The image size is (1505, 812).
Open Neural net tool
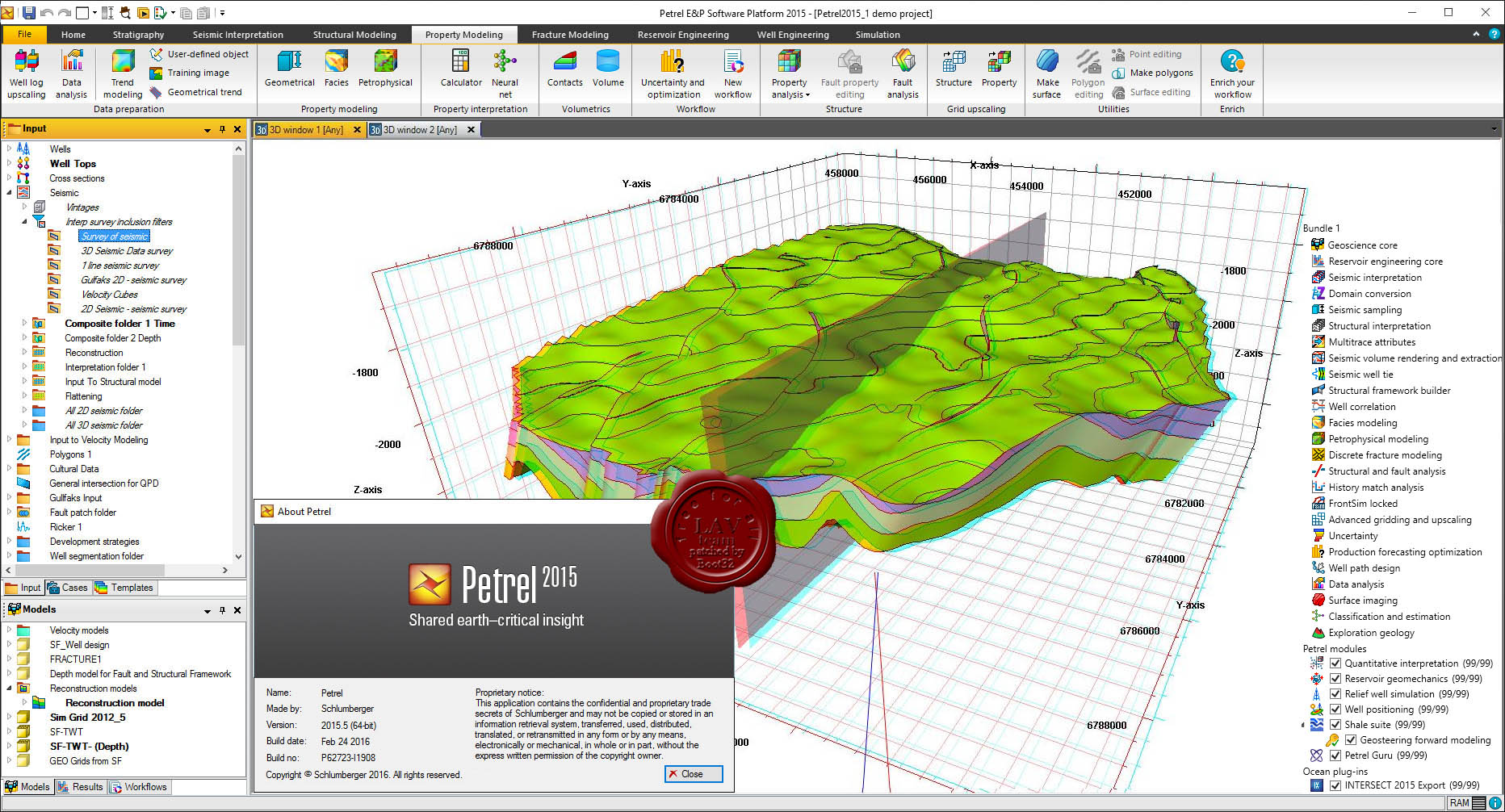tap(505, 73)
